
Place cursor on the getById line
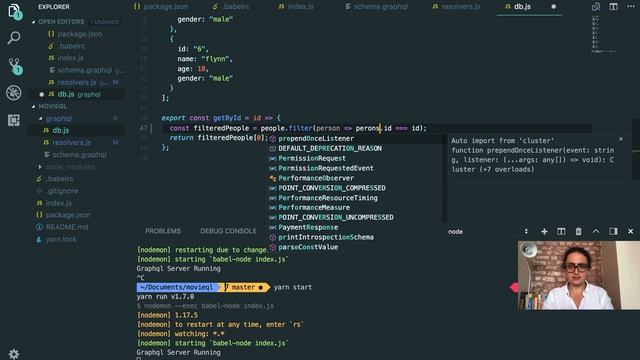pyautogui.click(x=221, y=118)
